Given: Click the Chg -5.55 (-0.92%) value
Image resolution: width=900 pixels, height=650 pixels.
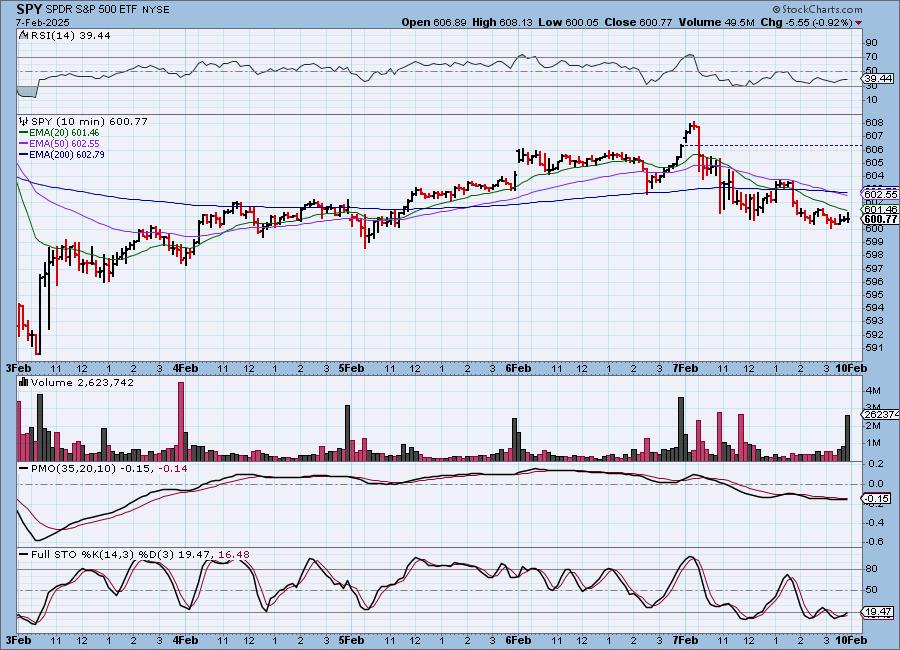Looking at the screenshot, I should pyautogui.click(x=806, y=22).
